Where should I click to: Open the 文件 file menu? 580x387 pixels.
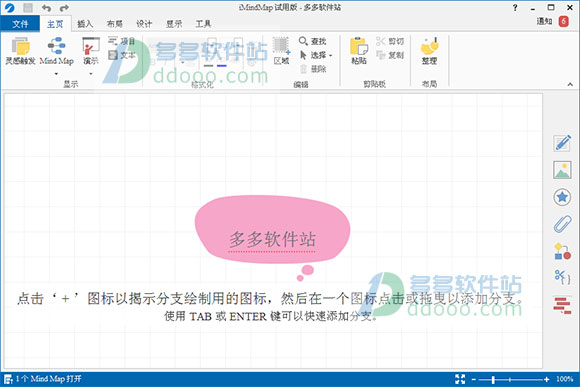[x=20, y=24]
